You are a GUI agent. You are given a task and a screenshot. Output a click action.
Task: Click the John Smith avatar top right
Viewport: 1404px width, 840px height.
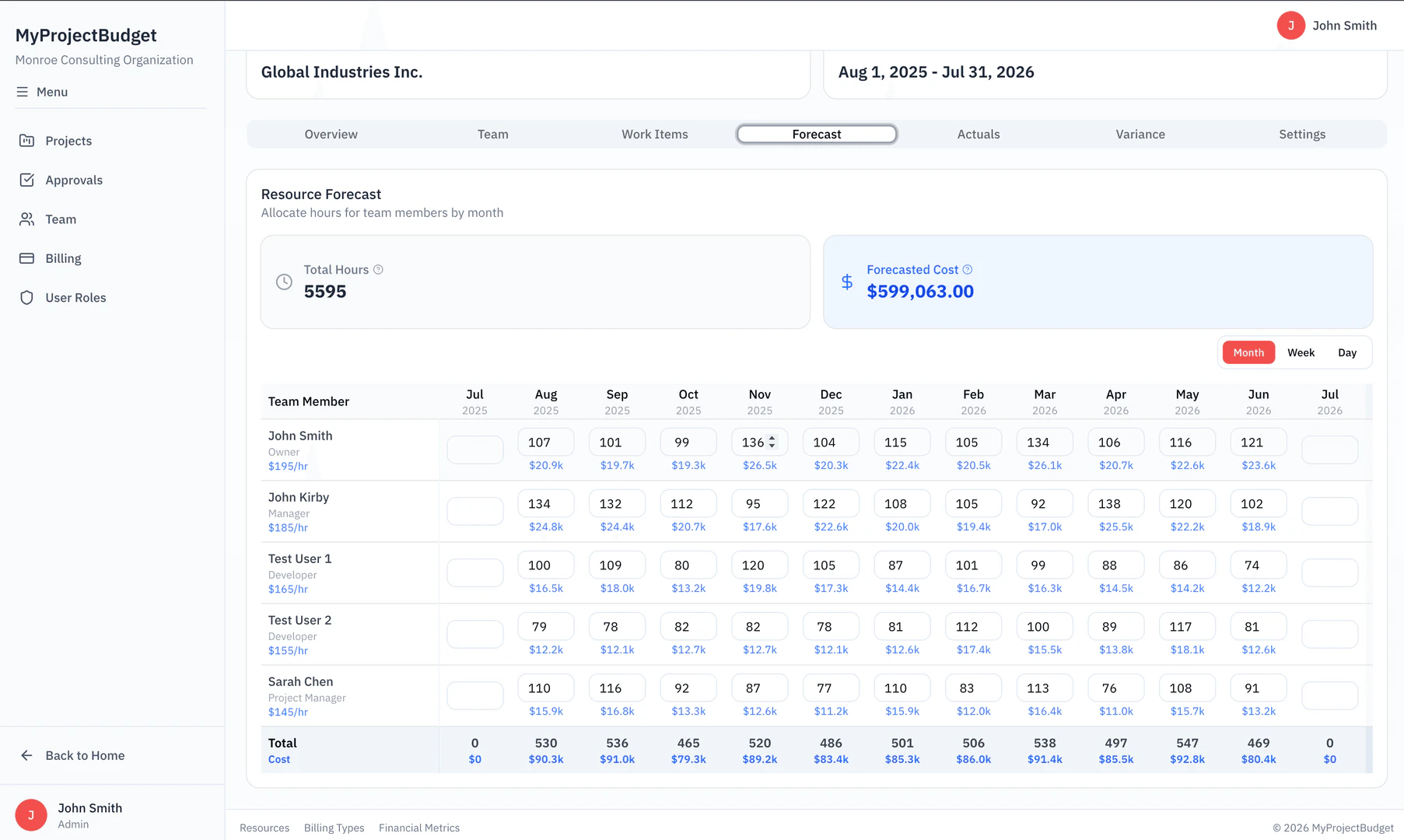(1290, 25)
